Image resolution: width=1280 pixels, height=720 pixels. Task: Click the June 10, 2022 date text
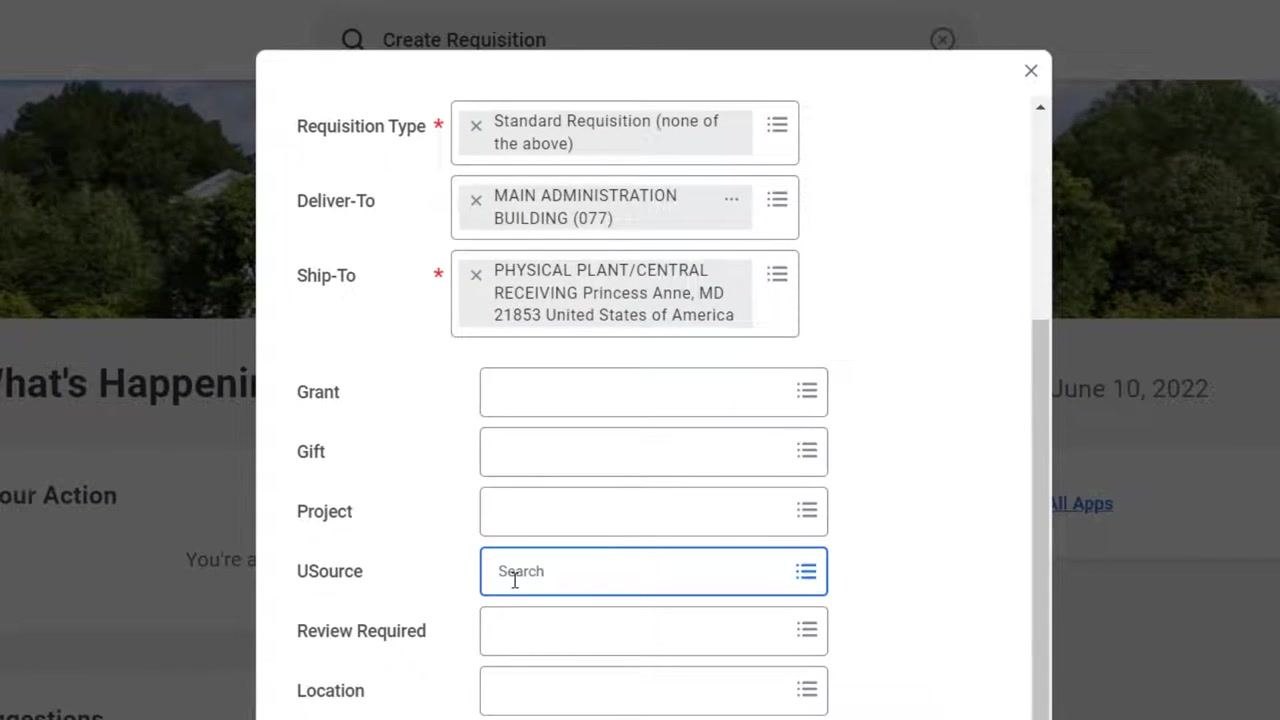pos(1130,389)
